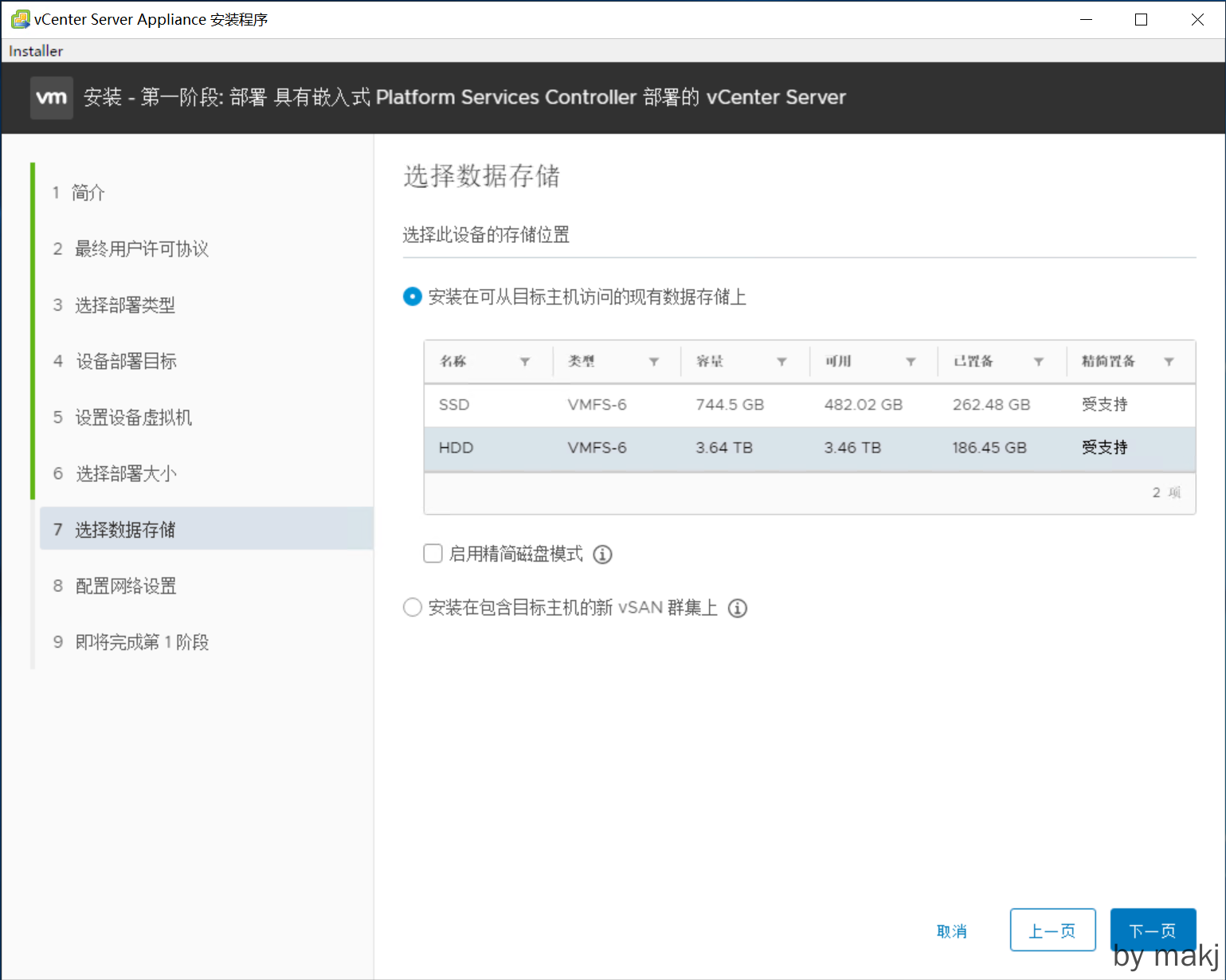The height and width of the screenshot is (980, 1226).
Task: Click filter icon in 类型 column header
Action: pos(653,362)
